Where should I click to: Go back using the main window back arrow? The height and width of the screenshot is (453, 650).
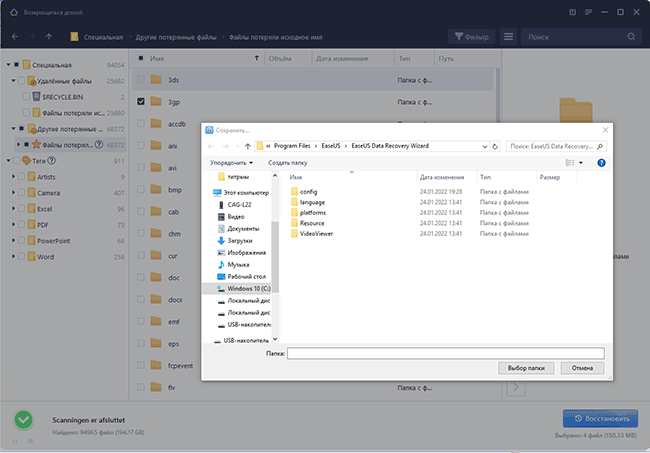(15, 36)
